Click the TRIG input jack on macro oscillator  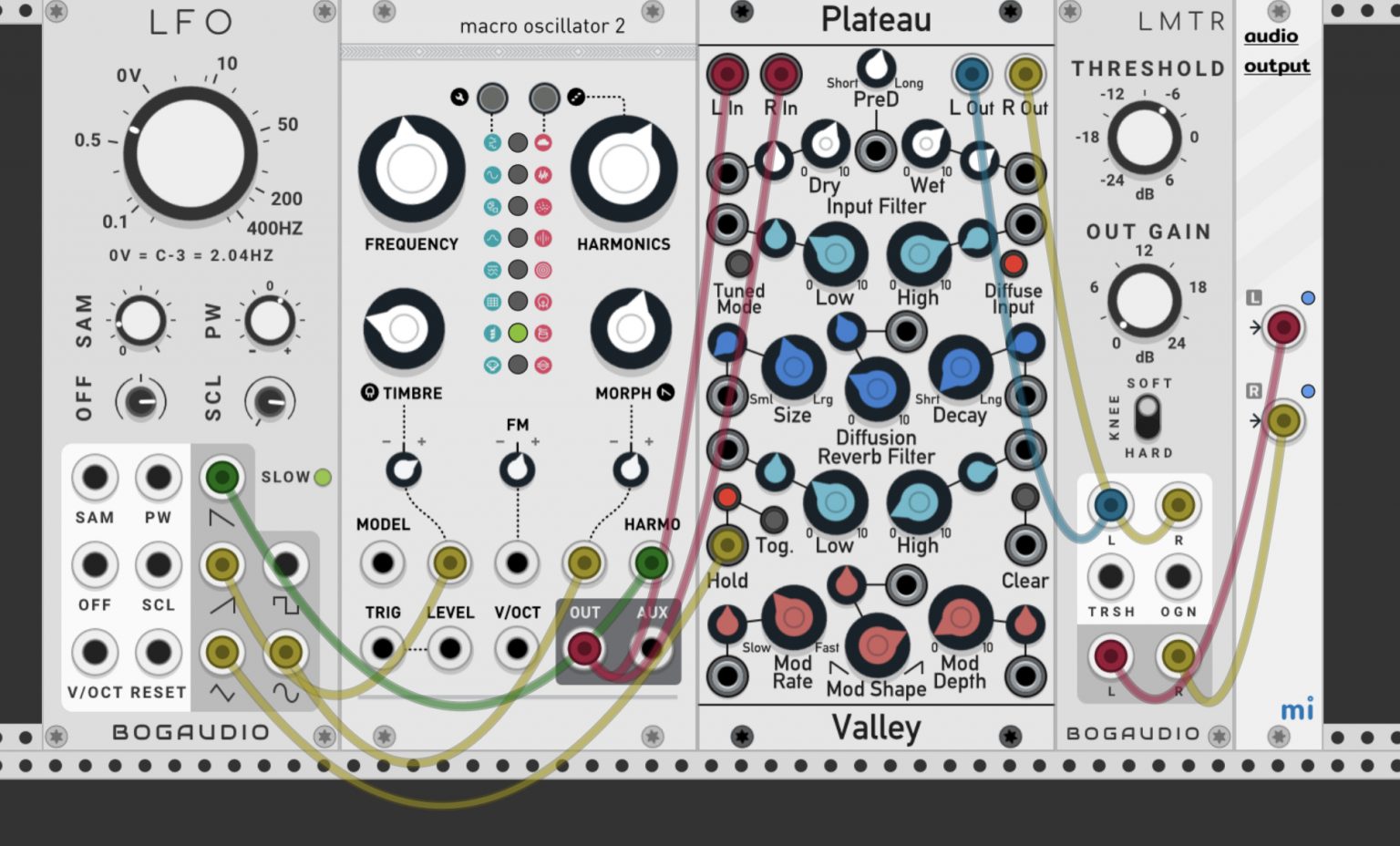point(383,649)
